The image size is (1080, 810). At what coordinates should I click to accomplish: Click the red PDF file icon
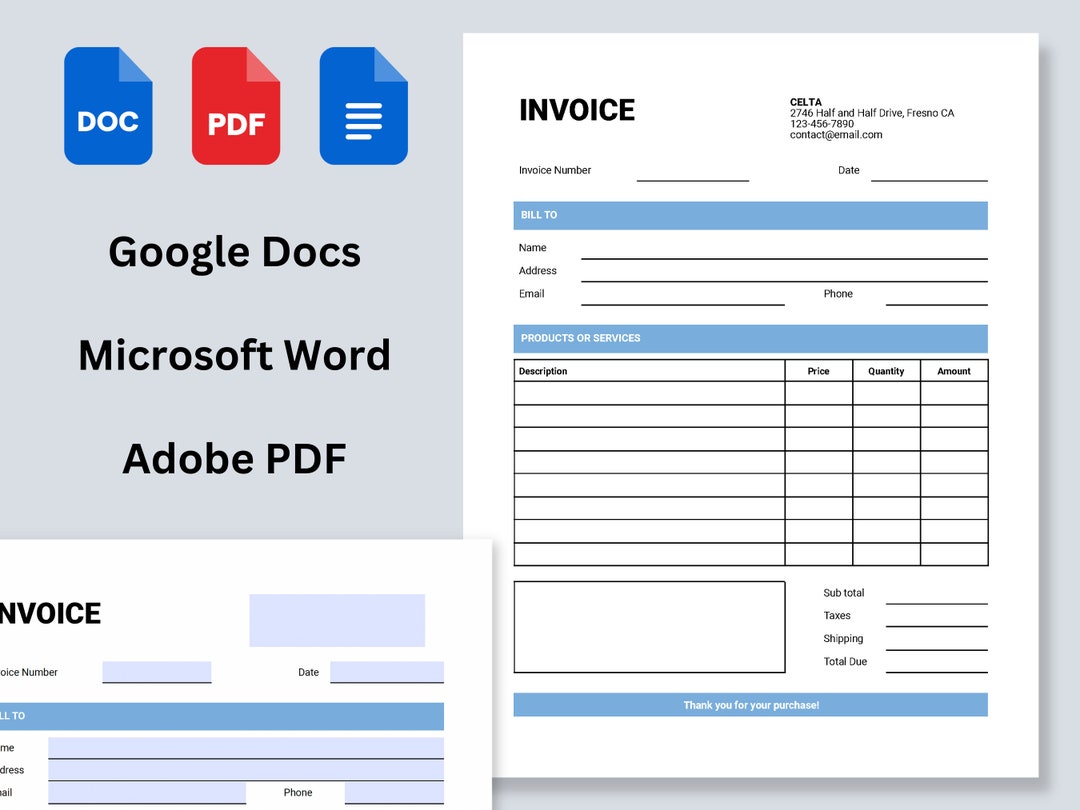(235, 105)
